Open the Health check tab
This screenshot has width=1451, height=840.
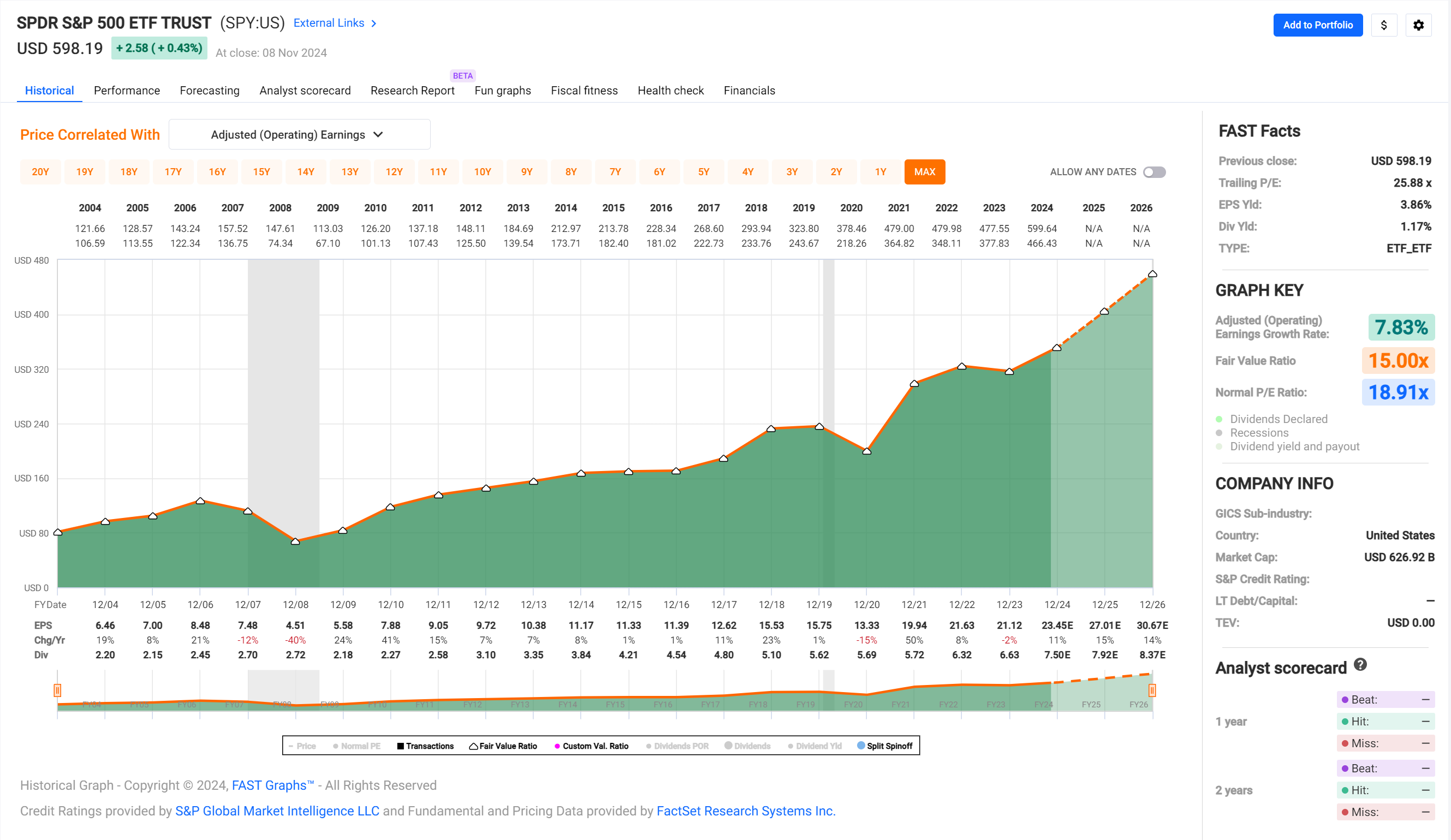pos(671,91)
